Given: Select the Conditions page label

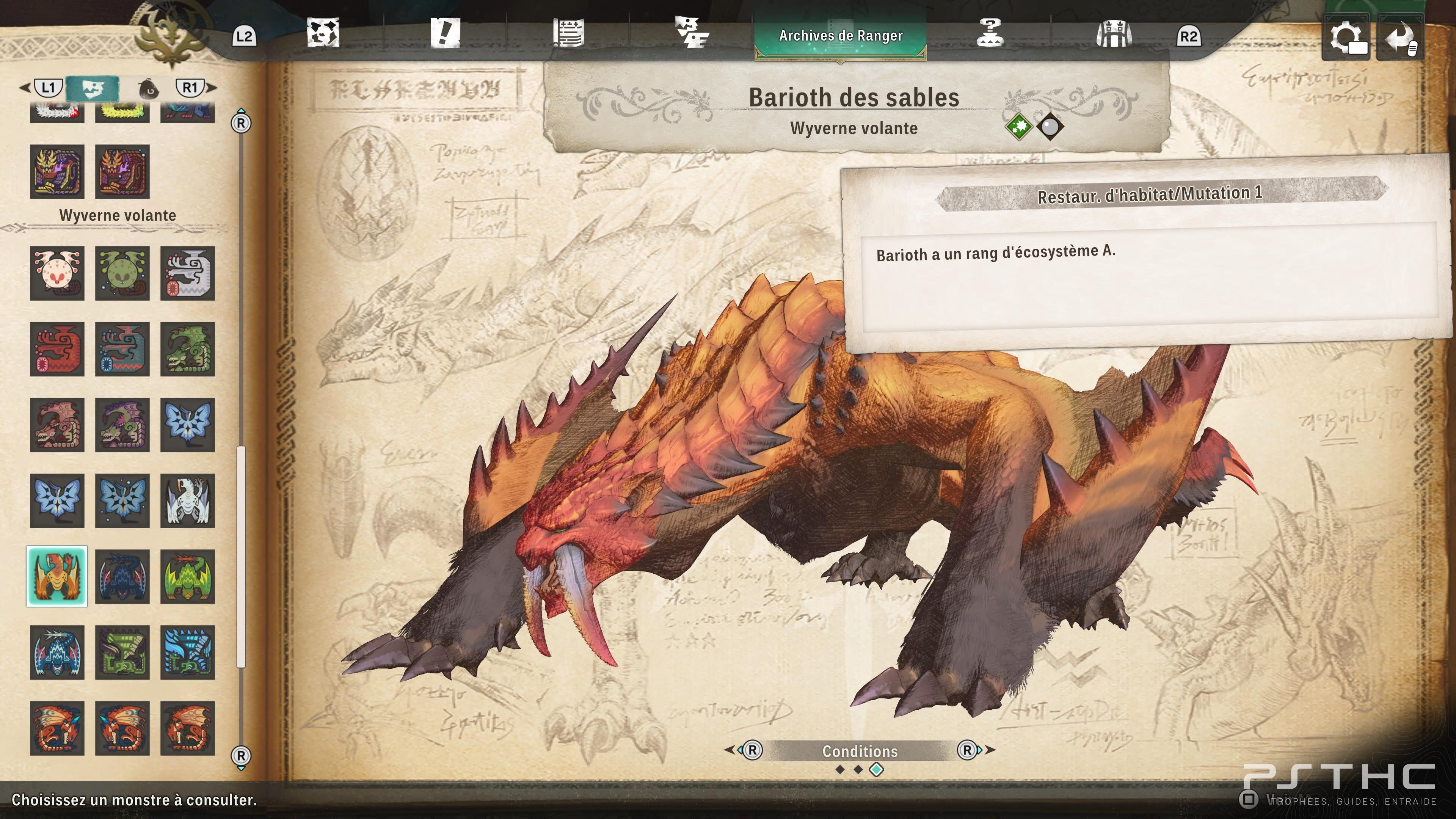Looking at the screenshot, I should click(860, 751).
